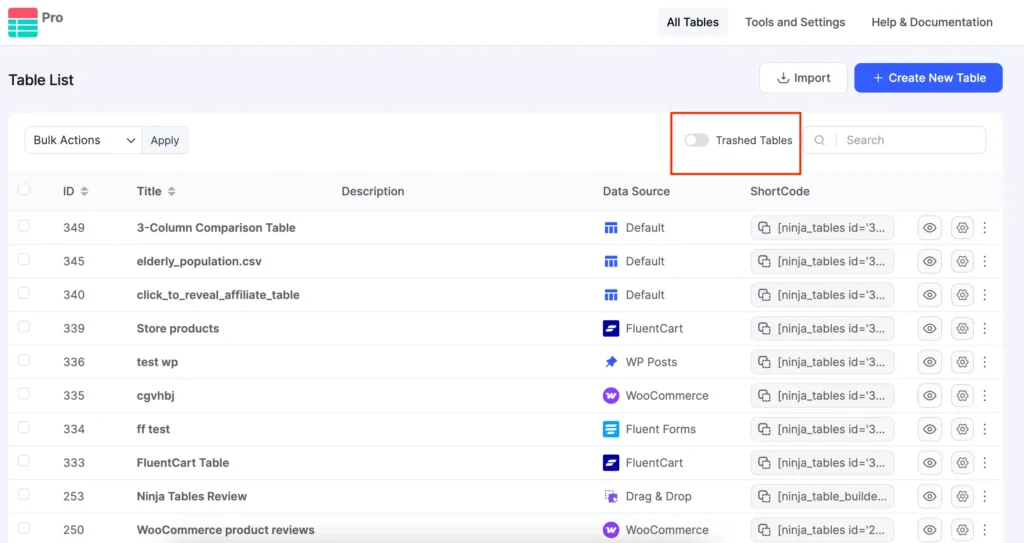Copy shortcode for Ninja Tables Review
The image size is (1024, 543).
765,497
